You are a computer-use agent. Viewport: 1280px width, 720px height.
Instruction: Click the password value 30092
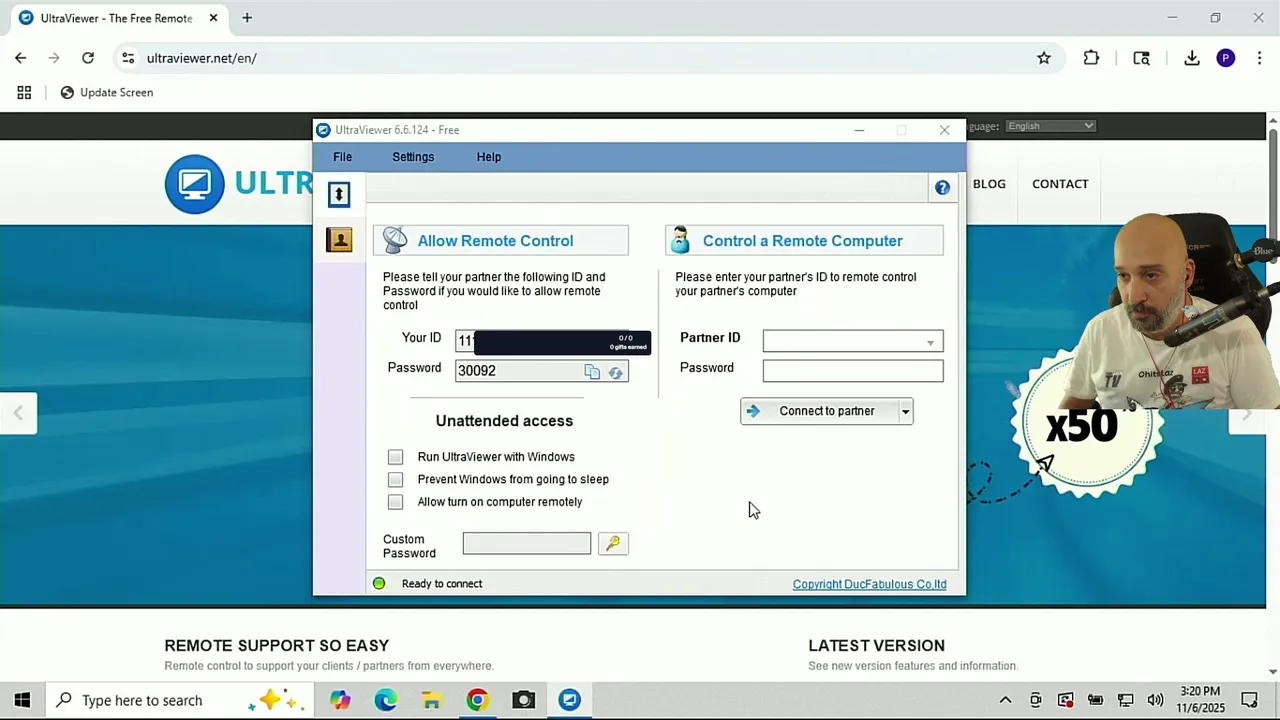(x=477, y=371)
